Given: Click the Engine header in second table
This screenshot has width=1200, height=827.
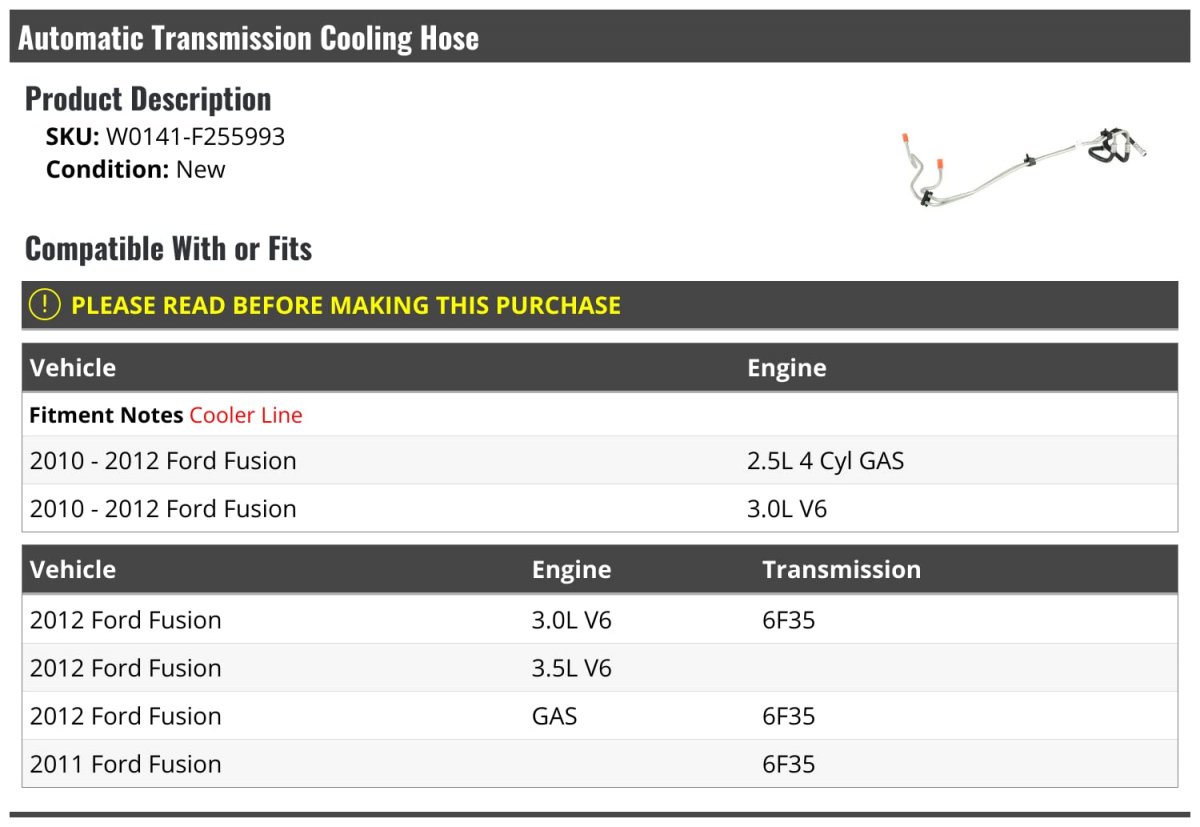Looking at the screenshot, I should click(x=572, y=570).
